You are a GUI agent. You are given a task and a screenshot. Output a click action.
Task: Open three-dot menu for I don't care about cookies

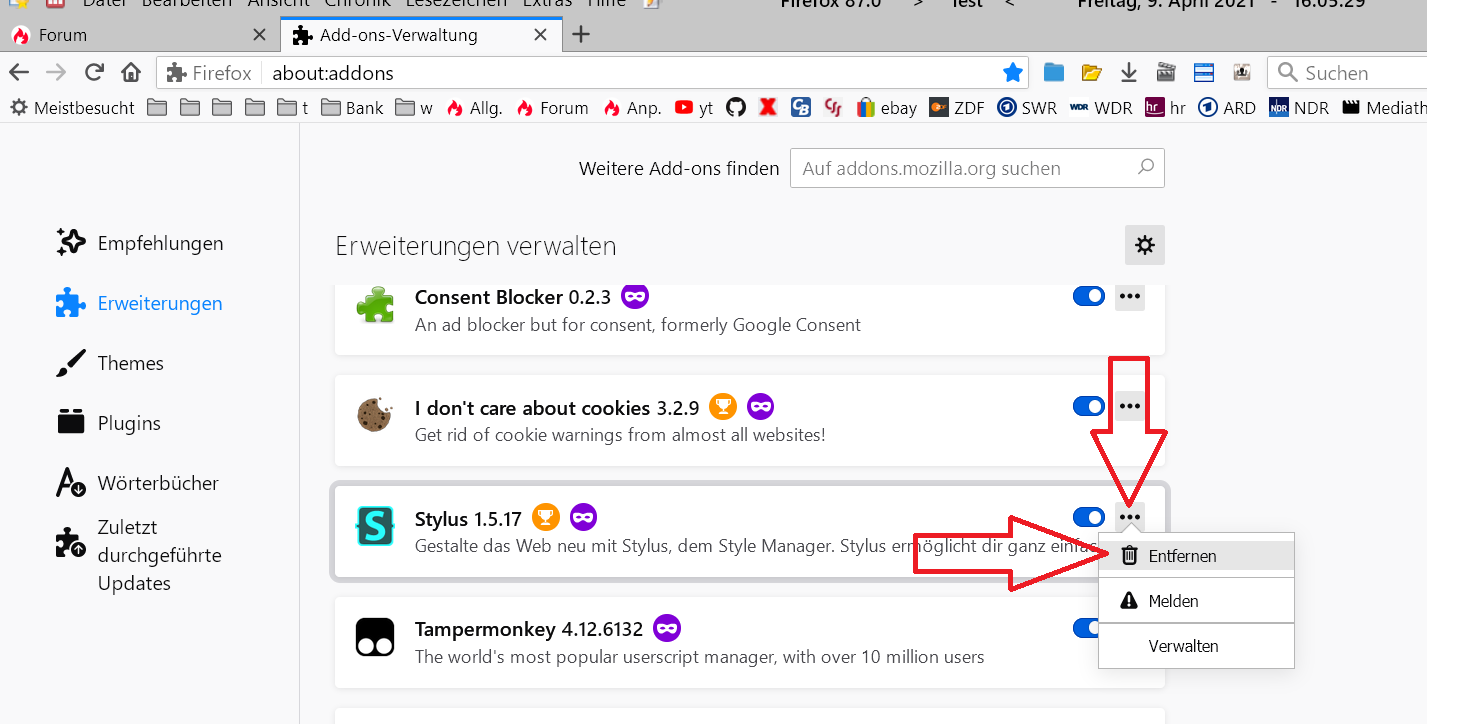[x=1130, y=406]
